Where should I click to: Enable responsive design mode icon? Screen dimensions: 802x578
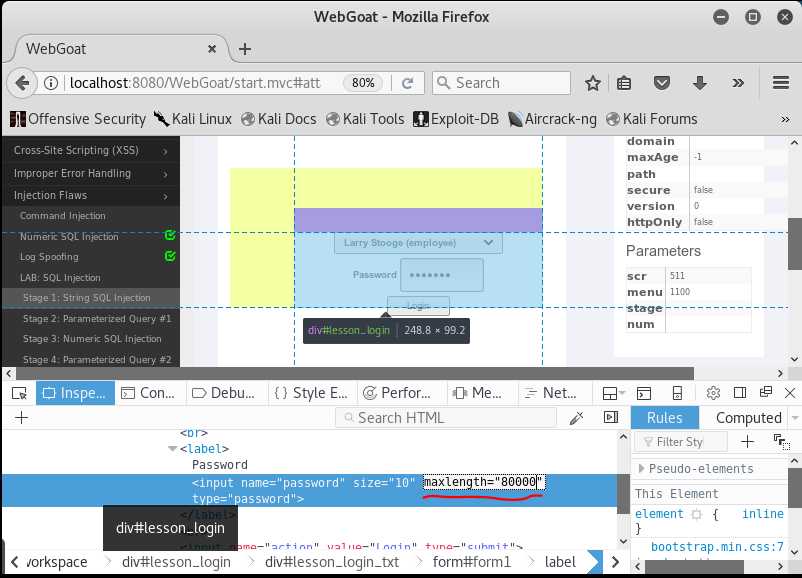[x=677, y=393]
